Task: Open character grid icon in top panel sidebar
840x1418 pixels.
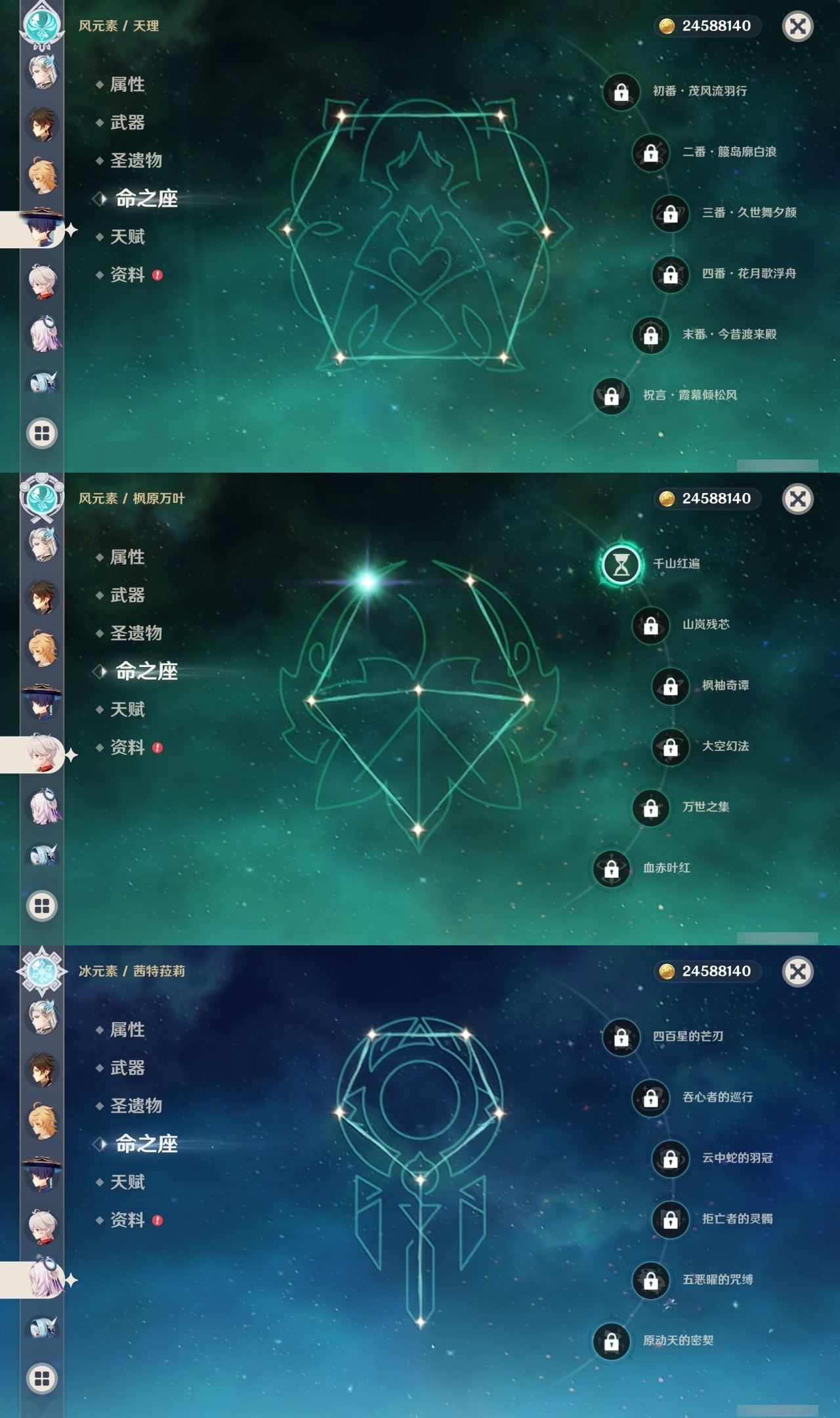Action: coord(42,433)
